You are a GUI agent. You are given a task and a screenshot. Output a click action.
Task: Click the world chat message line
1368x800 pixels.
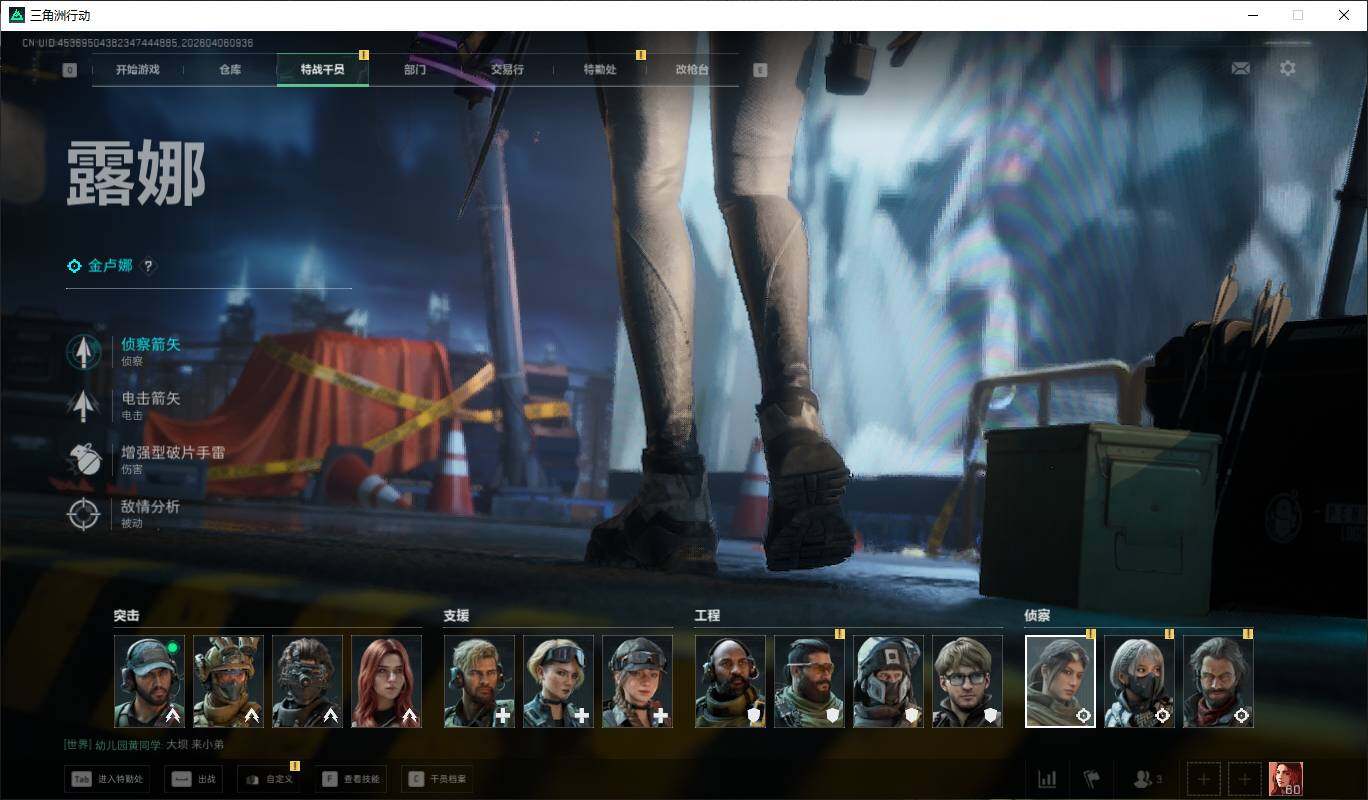click(x=144, y=745)
